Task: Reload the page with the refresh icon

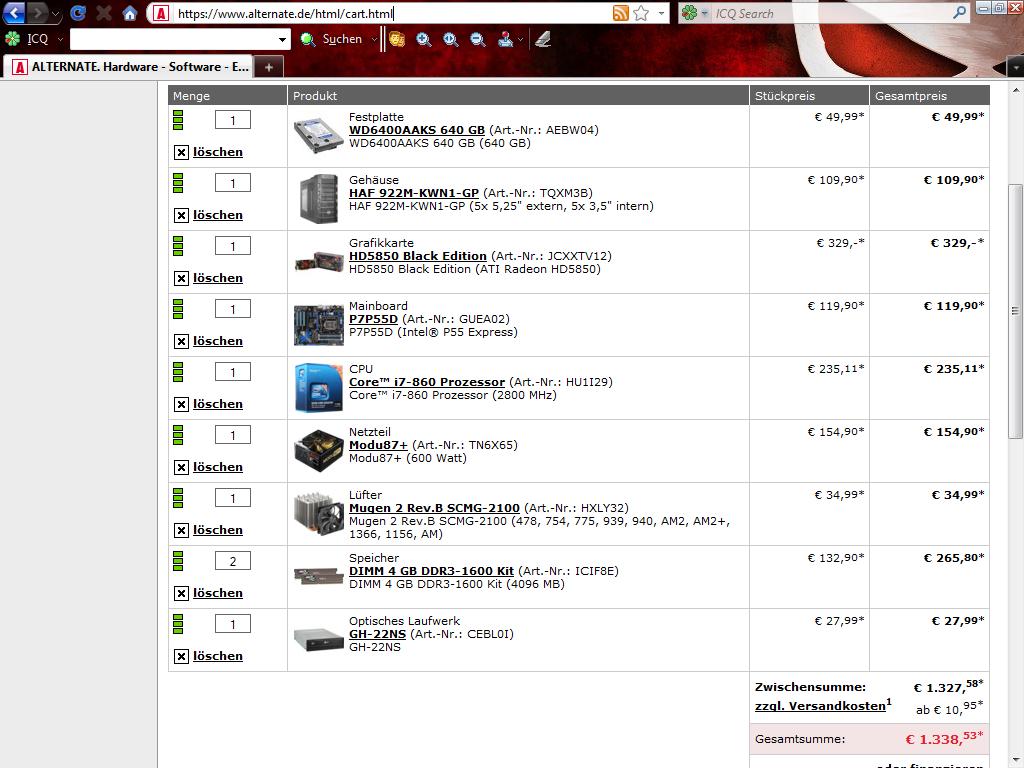Action: point(78,13)
